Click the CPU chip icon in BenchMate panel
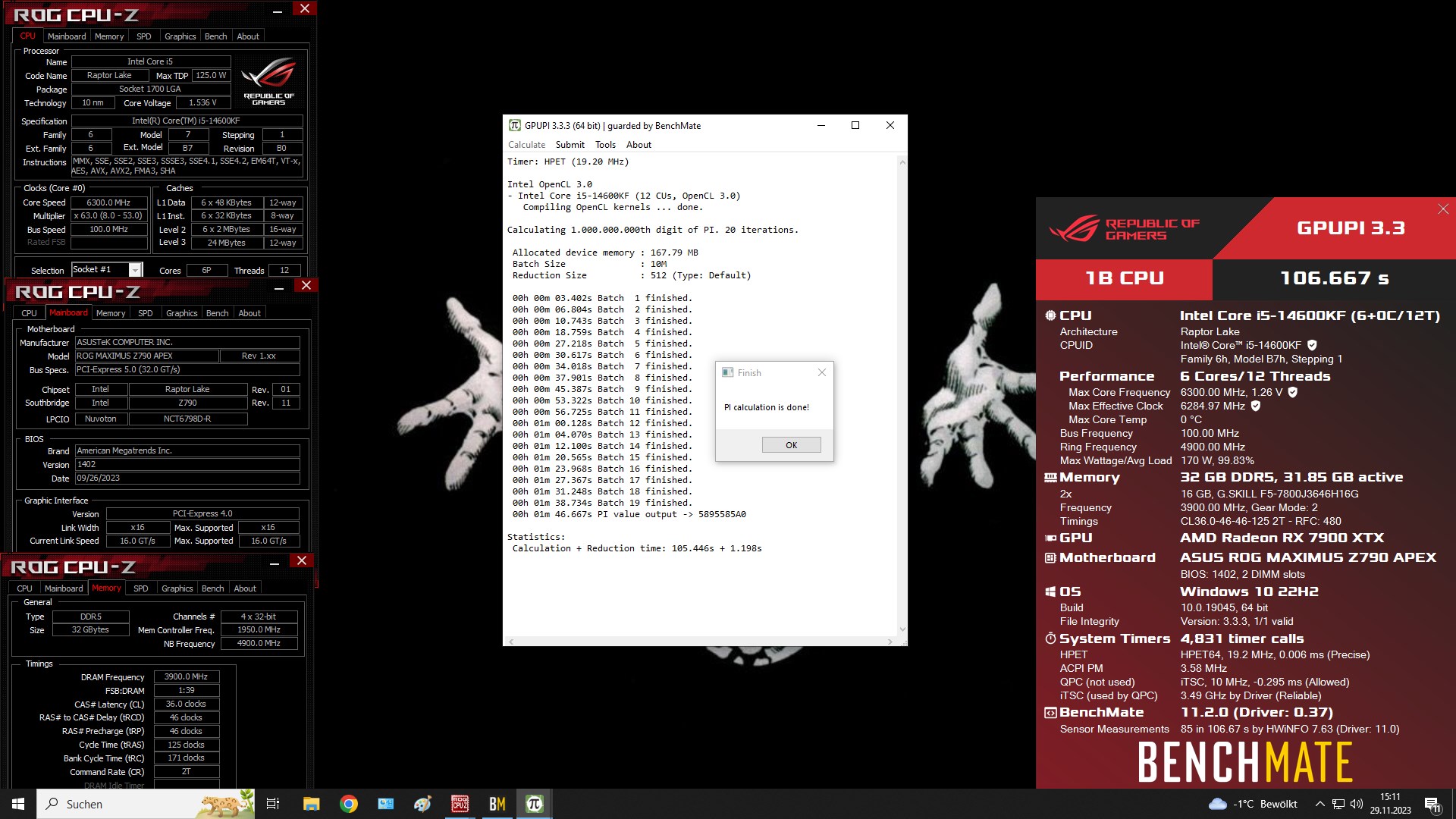Image resolution: width=1456 pixels, height=819 pixels. click(x=1050, y=315)
